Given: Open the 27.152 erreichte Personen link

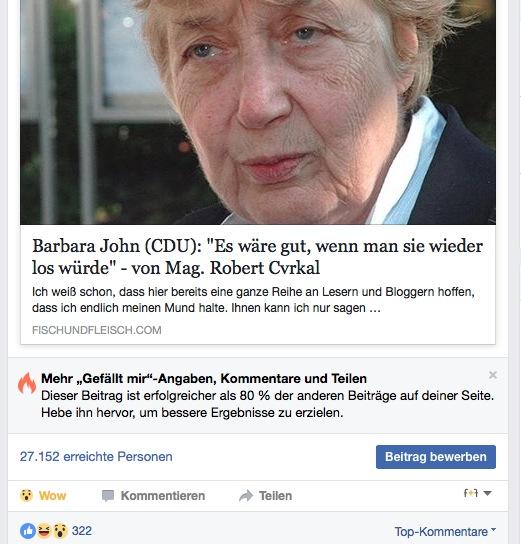Looking at the screenshot, I should click(96, 457).
